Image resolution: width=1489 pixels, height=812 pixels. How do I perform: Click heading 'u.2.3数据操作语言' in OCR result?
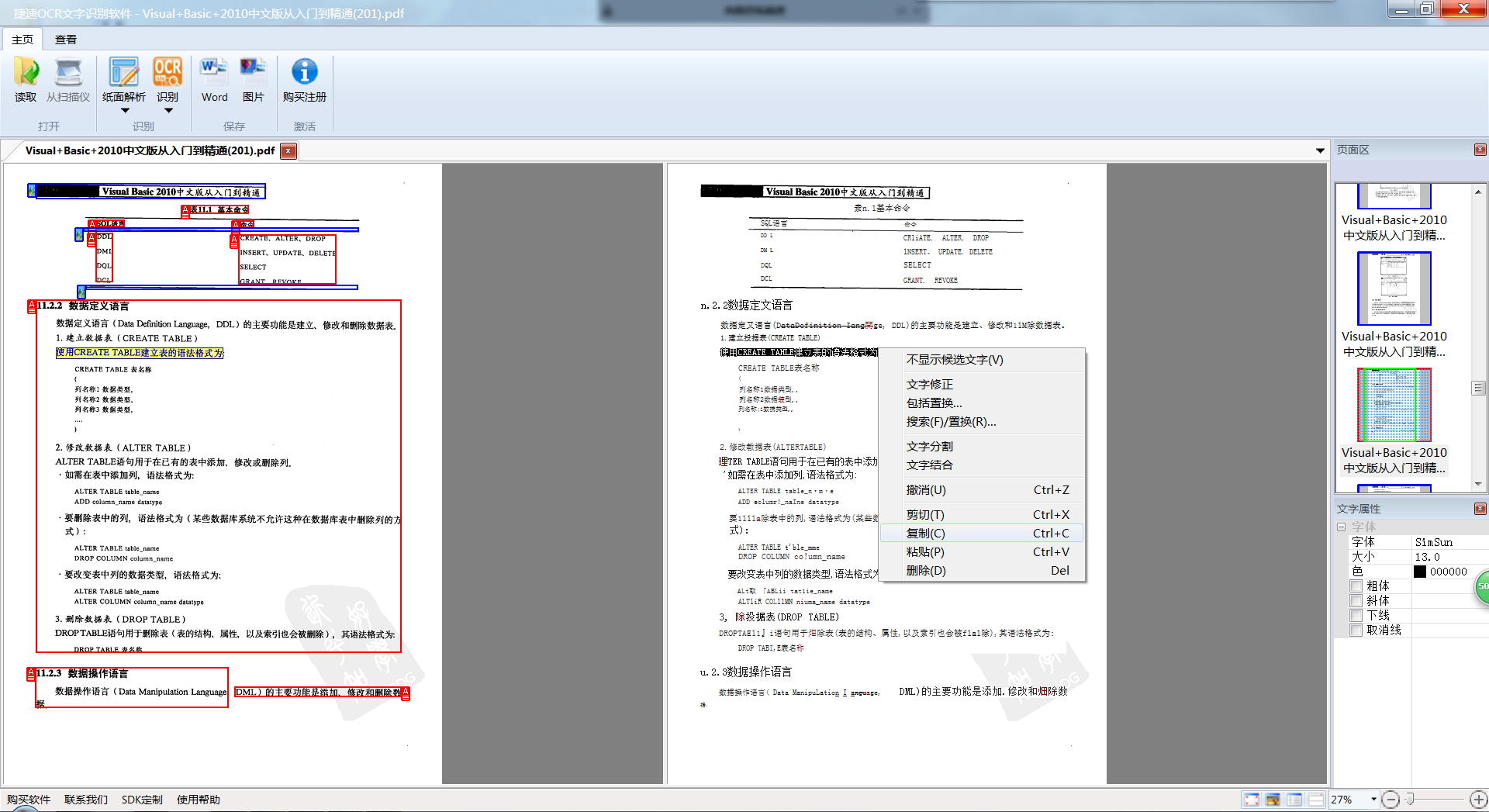(745, 672)
